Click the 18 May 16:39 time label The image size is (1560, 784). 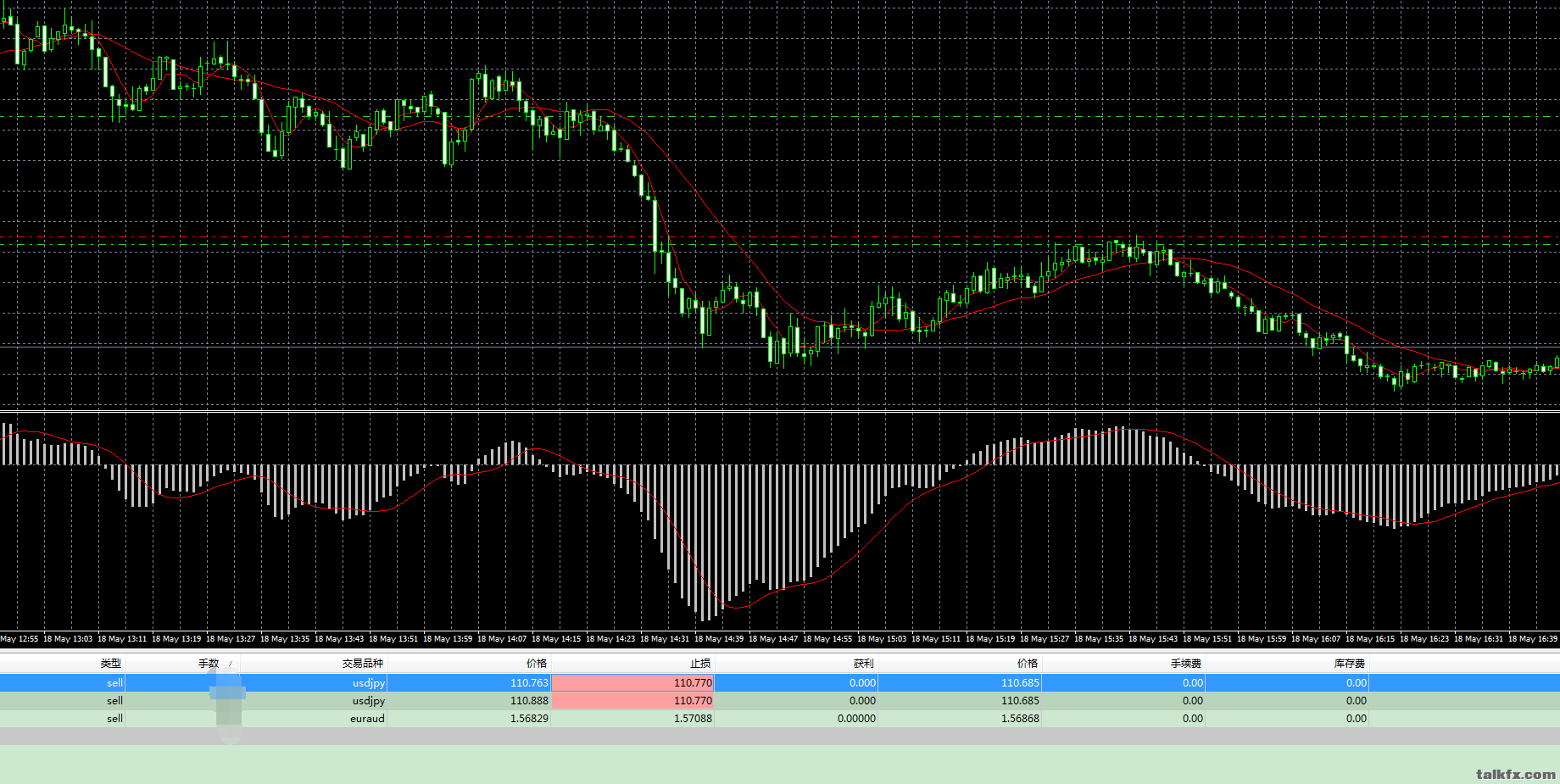[1533, 639]
